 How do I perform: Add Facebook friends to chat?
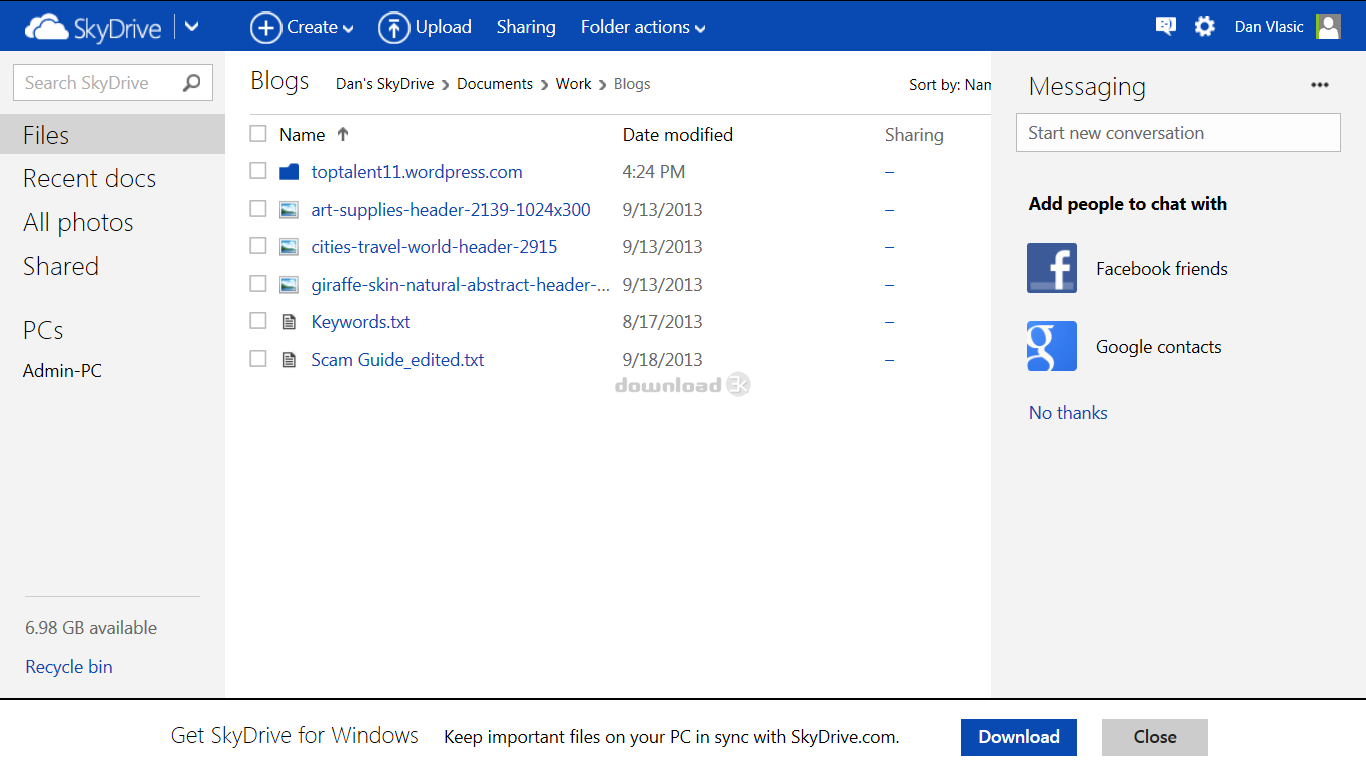(x=1162, y=269)
